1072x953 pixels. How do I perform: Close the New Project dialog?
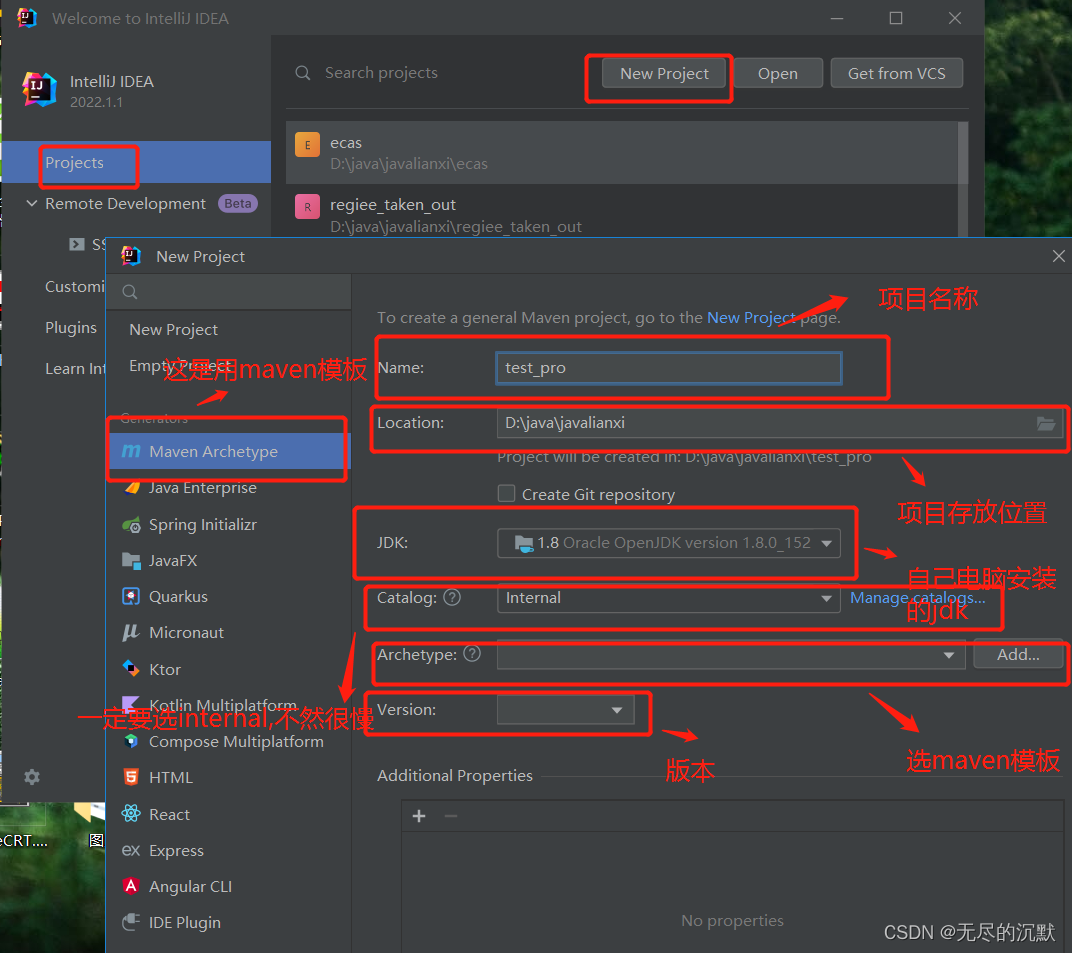pyautogui.click(x=1058, y=256)
